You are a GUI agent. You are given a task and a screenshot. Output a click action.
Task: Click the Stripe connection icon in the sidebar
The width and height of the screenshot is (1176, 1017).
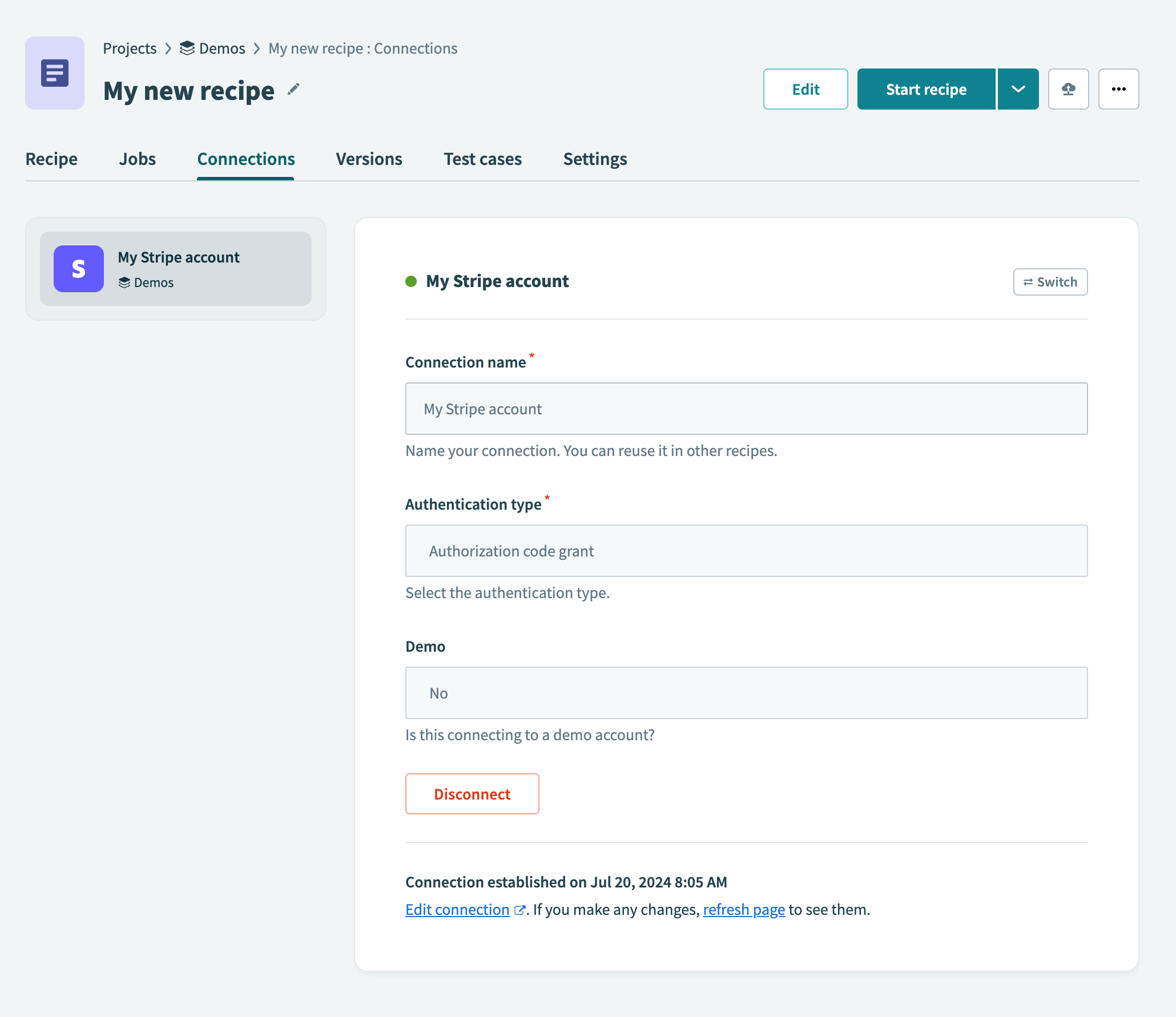(x=78, y=268)
